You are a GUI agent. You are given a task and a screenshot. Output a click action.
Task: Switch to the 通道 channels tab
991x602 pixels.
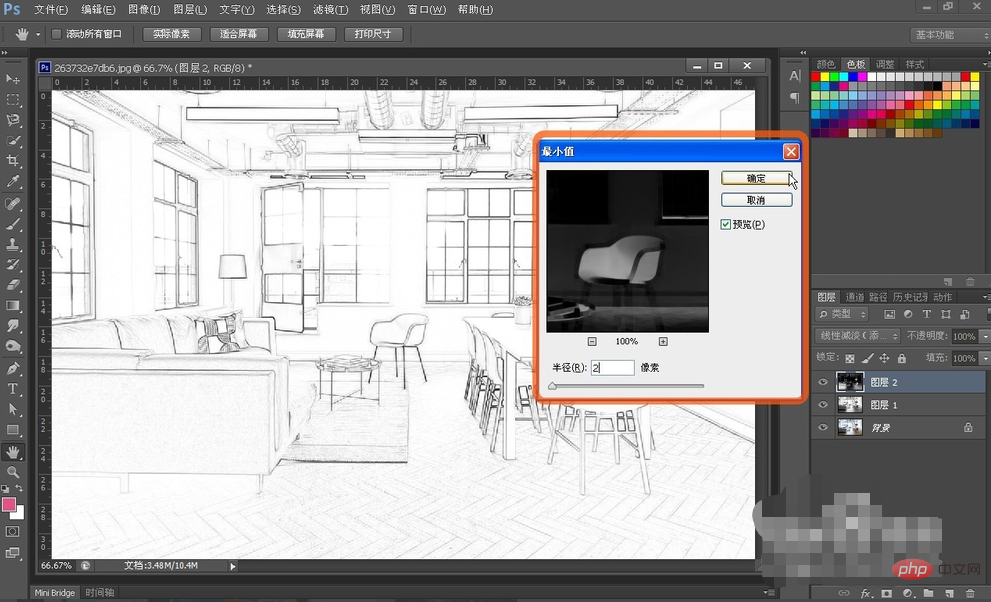(854, 297)
